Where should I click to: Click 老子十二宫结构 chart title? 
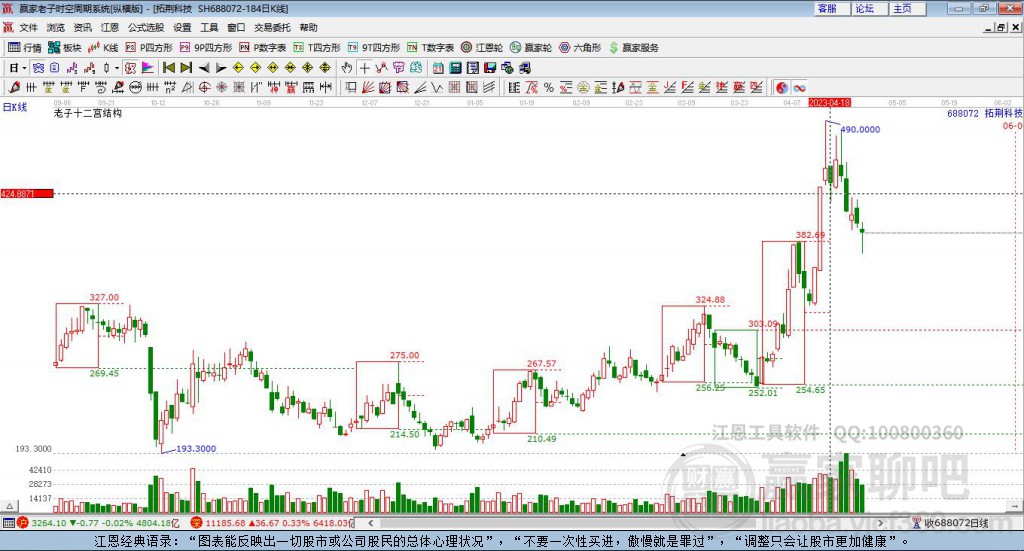[88, 113]
